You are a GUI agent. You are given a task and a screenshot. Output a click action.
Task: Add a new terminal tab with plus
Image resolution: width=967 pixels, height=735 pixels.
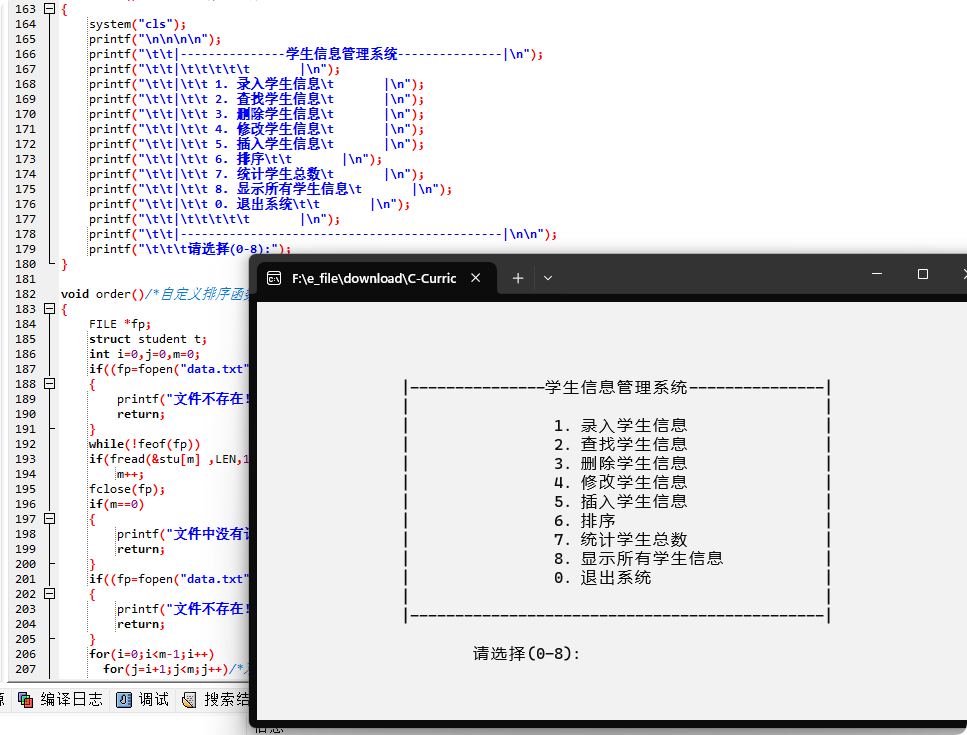[x=518, y=278]
